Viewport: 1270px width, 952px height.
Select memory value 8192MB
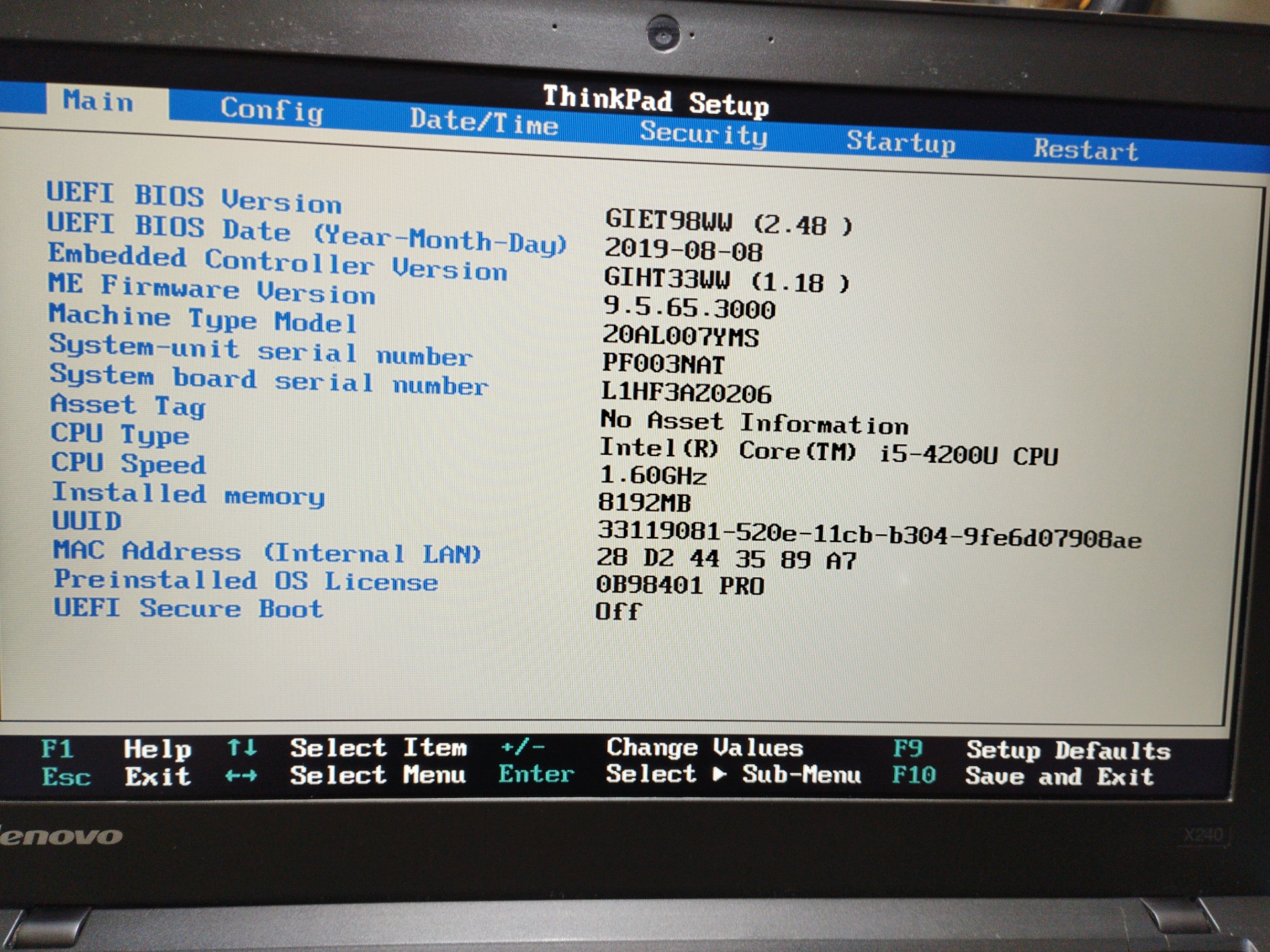tap(644, 503)
